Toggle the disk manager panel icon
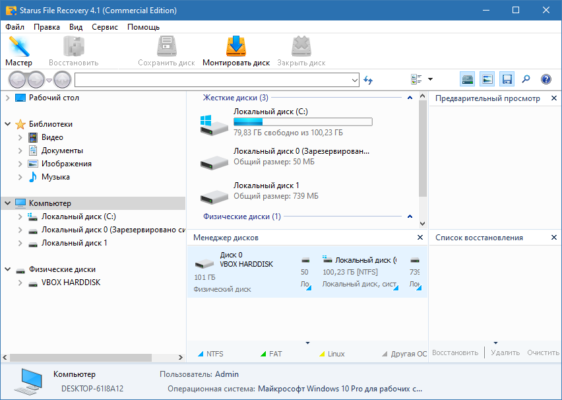Screen dimensions: 562x400 467,79
